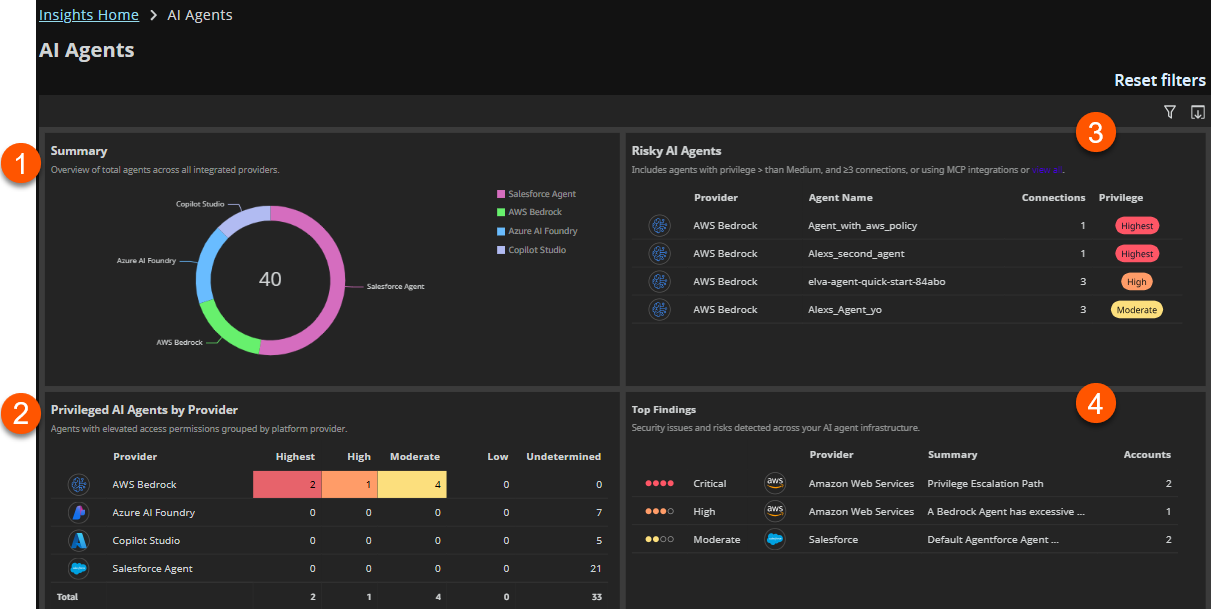1211x609 pixels.
Task: Click the blue Azure AI Foundry donut segment
Action: (205, 262)
